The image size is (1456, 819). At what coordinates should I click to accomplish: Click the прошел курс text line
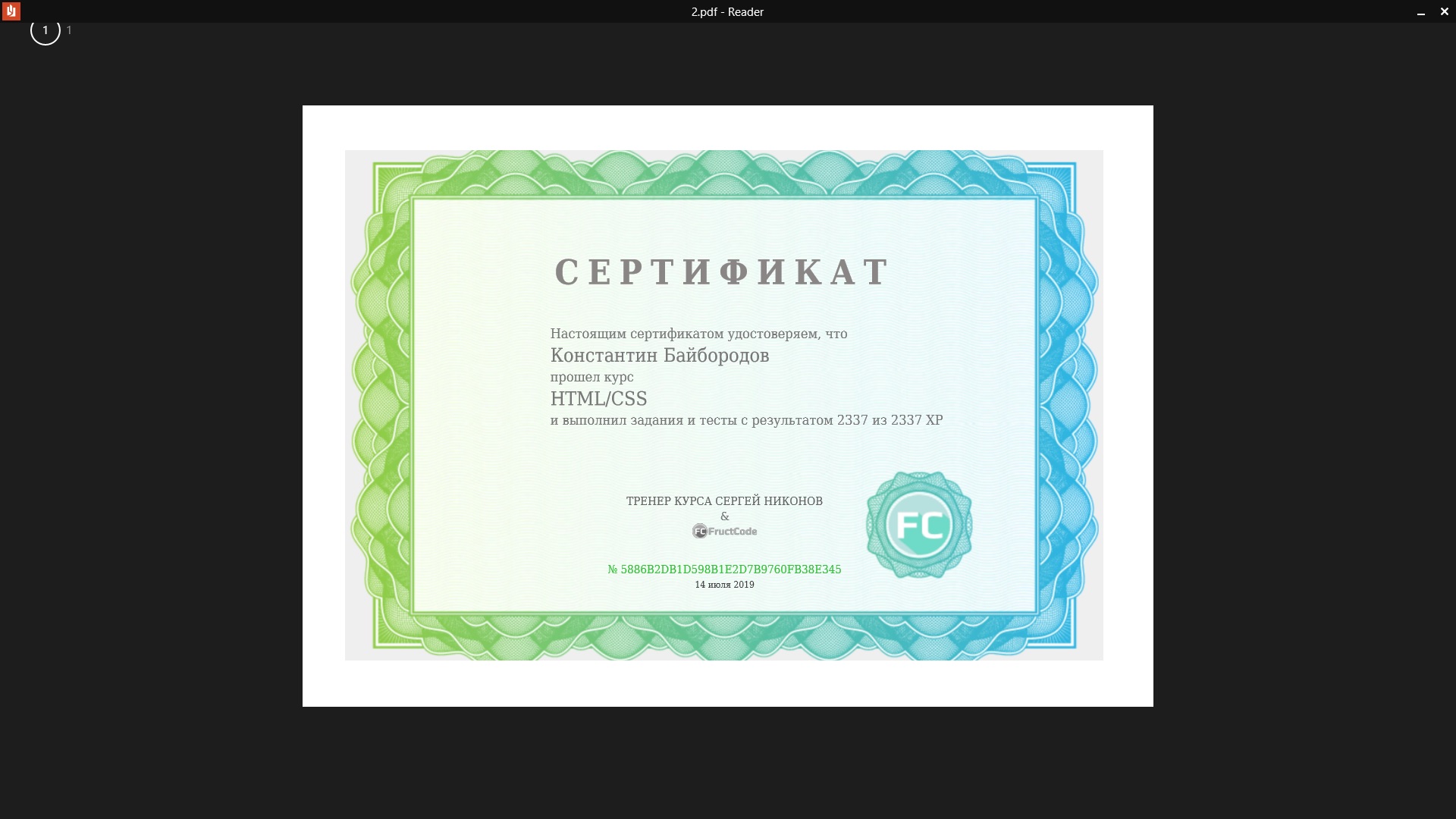(x=591, y=377)
